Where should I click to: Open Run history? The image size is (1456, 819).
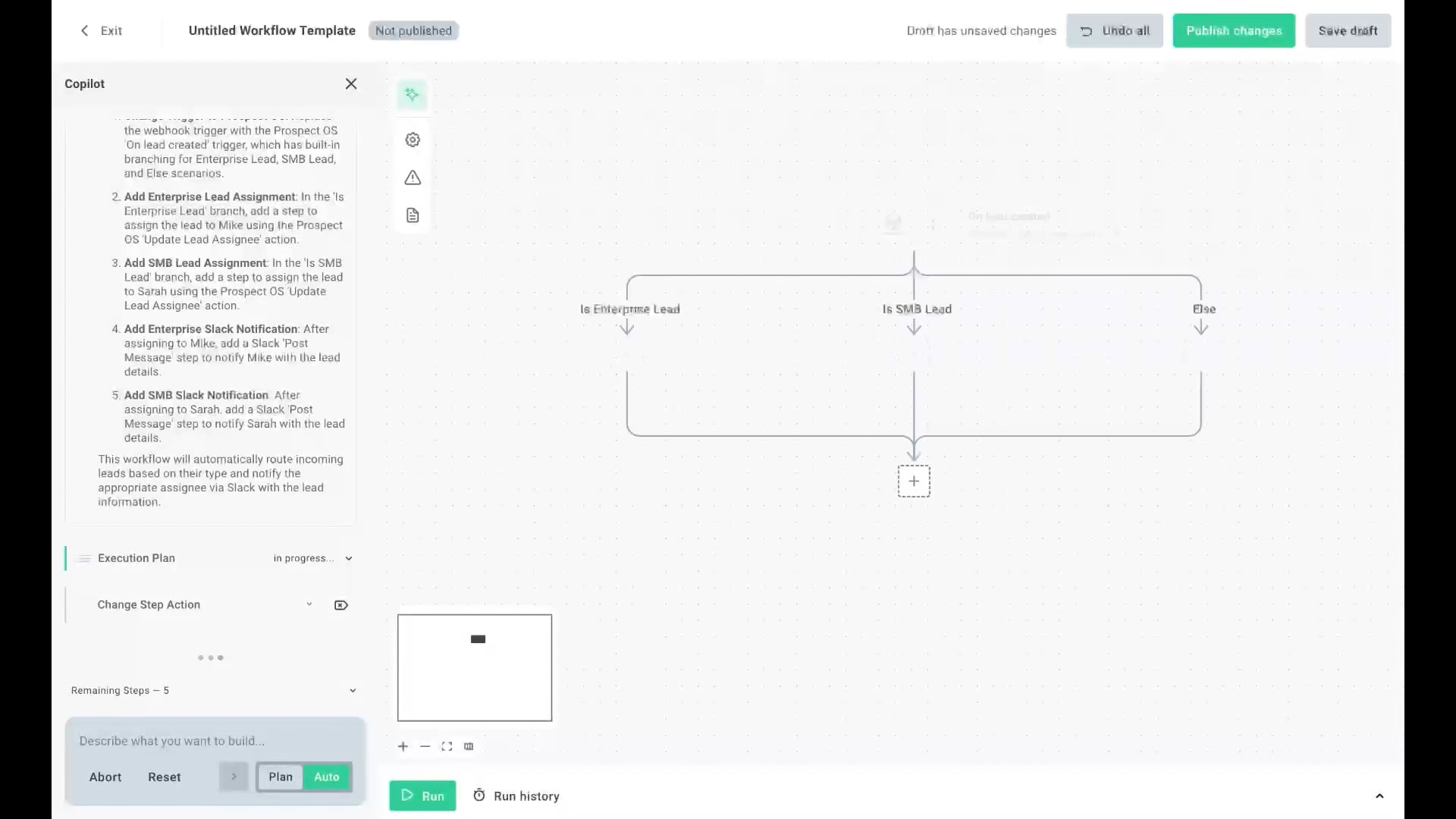point(516,795)
